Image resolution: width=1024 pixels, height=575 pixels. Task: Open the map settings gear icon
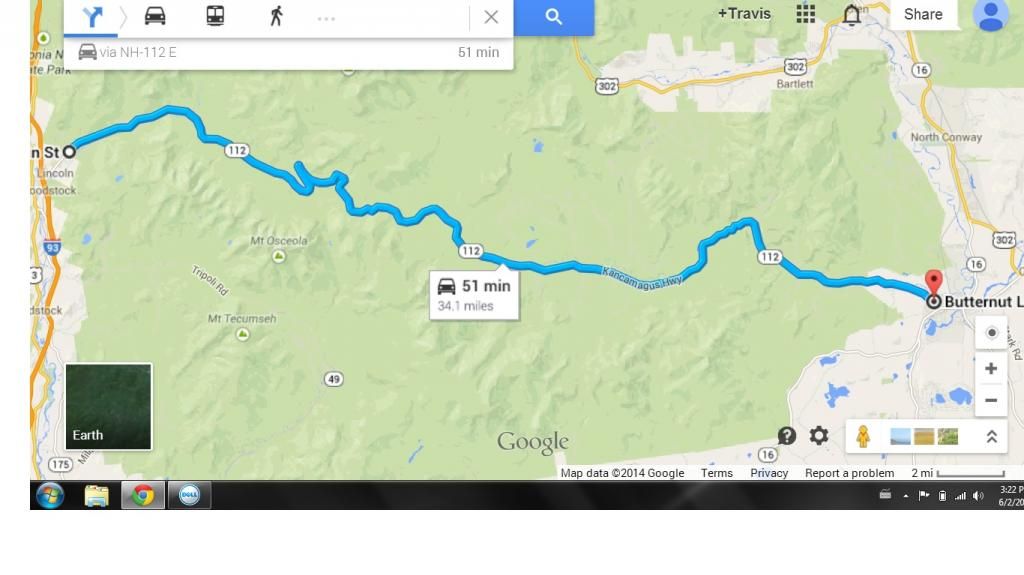click(819, 435)
